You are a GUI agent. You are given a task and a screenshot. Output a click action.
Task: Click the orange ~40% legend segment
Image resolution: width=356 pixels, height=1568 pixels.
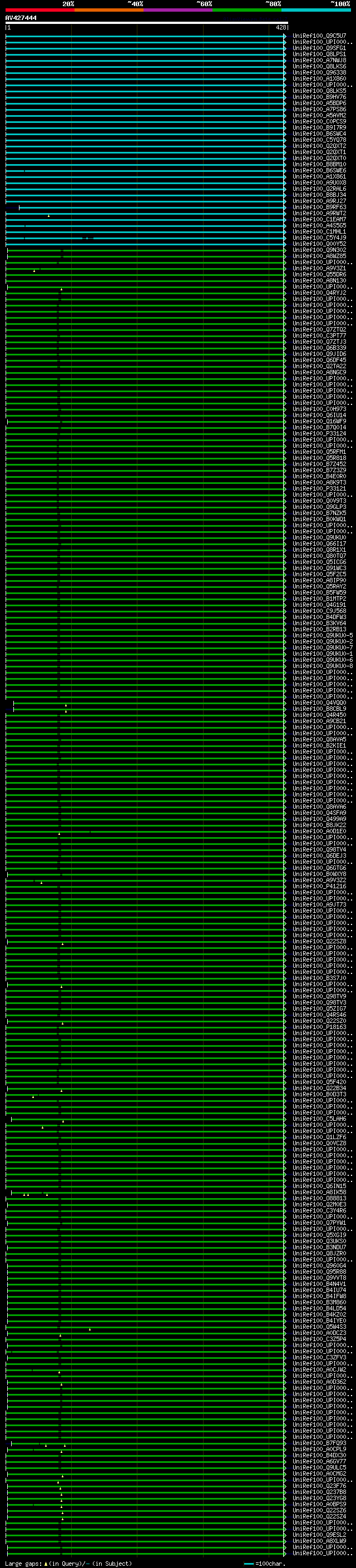tap(109, 10)
